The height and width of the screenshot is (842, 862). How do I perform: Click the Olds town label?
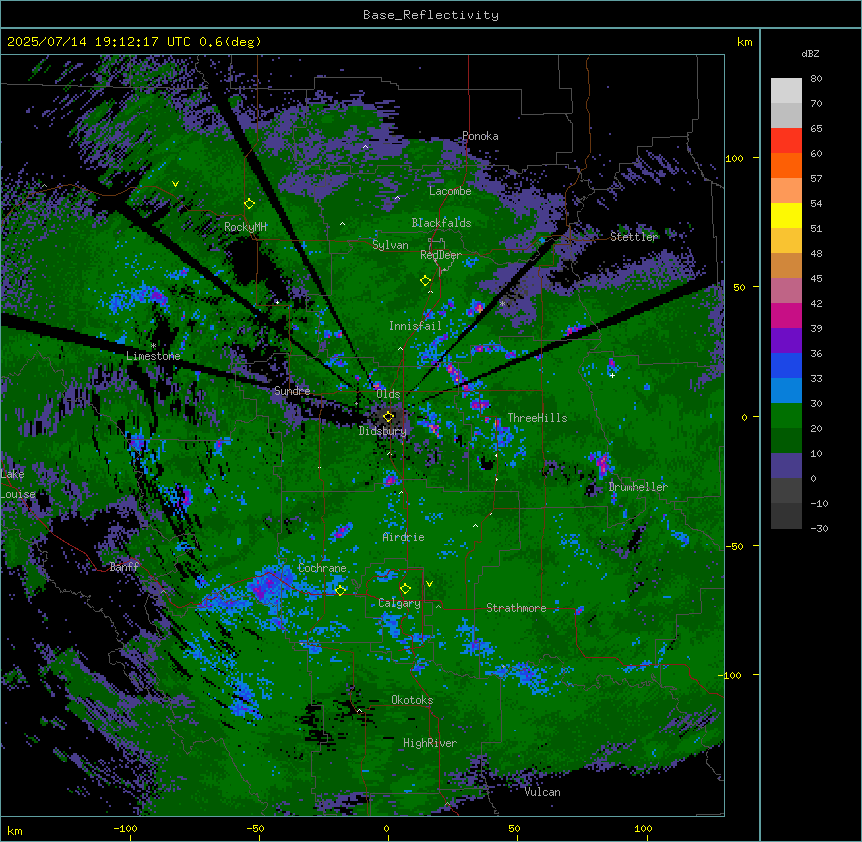coord(388,394)
